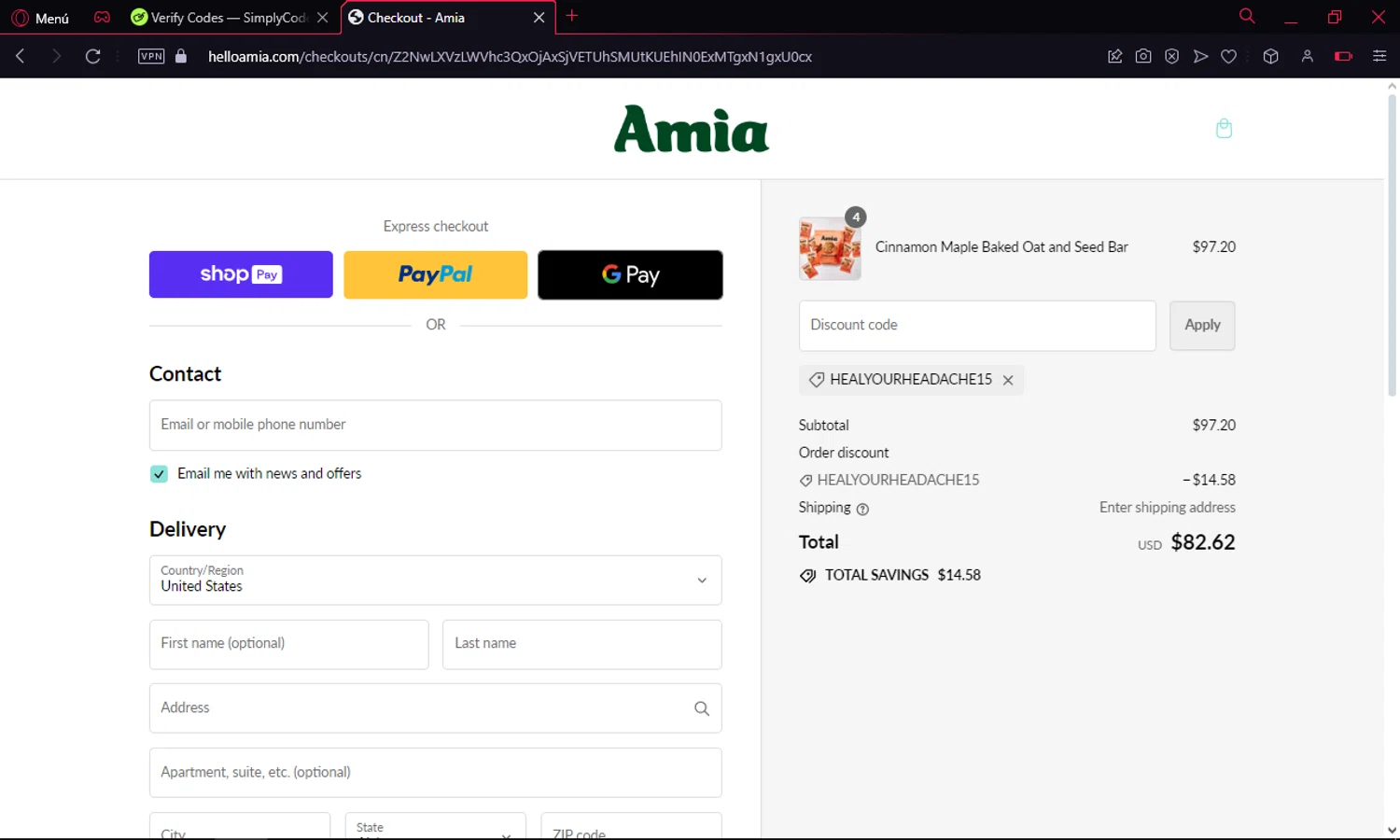Apply the discount code

click(x=1202, y=326)
